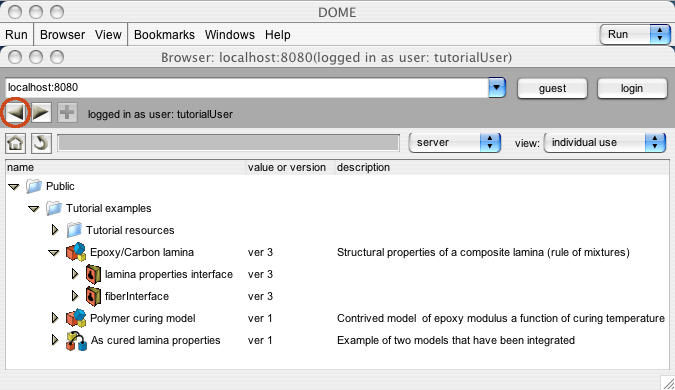Select lamina properties interface label

click(x=169, y=274)
